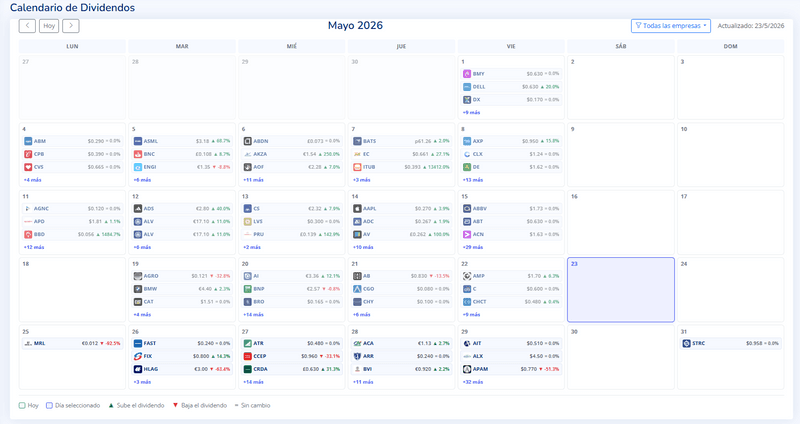Screen dimensions: 800x424
Task: Click the DE green logo
Action: pyautogui.click(x=467, y=167)
